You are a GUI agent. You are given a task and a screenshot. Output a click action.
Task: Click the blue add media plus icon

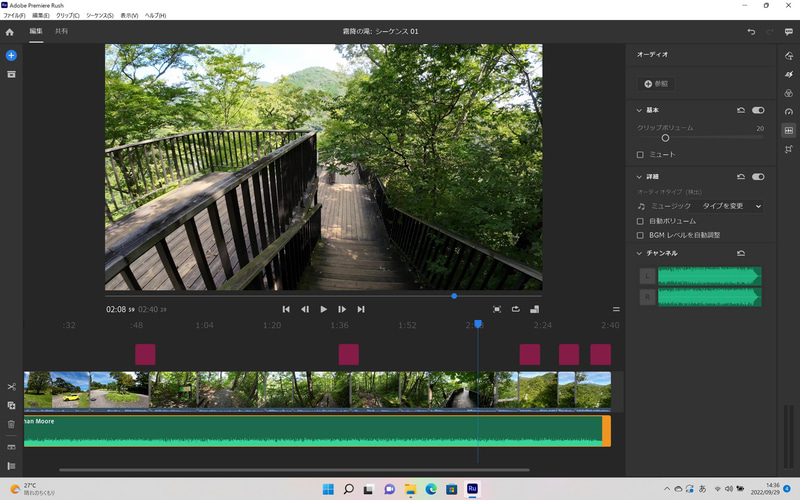(x=11, y=55)
